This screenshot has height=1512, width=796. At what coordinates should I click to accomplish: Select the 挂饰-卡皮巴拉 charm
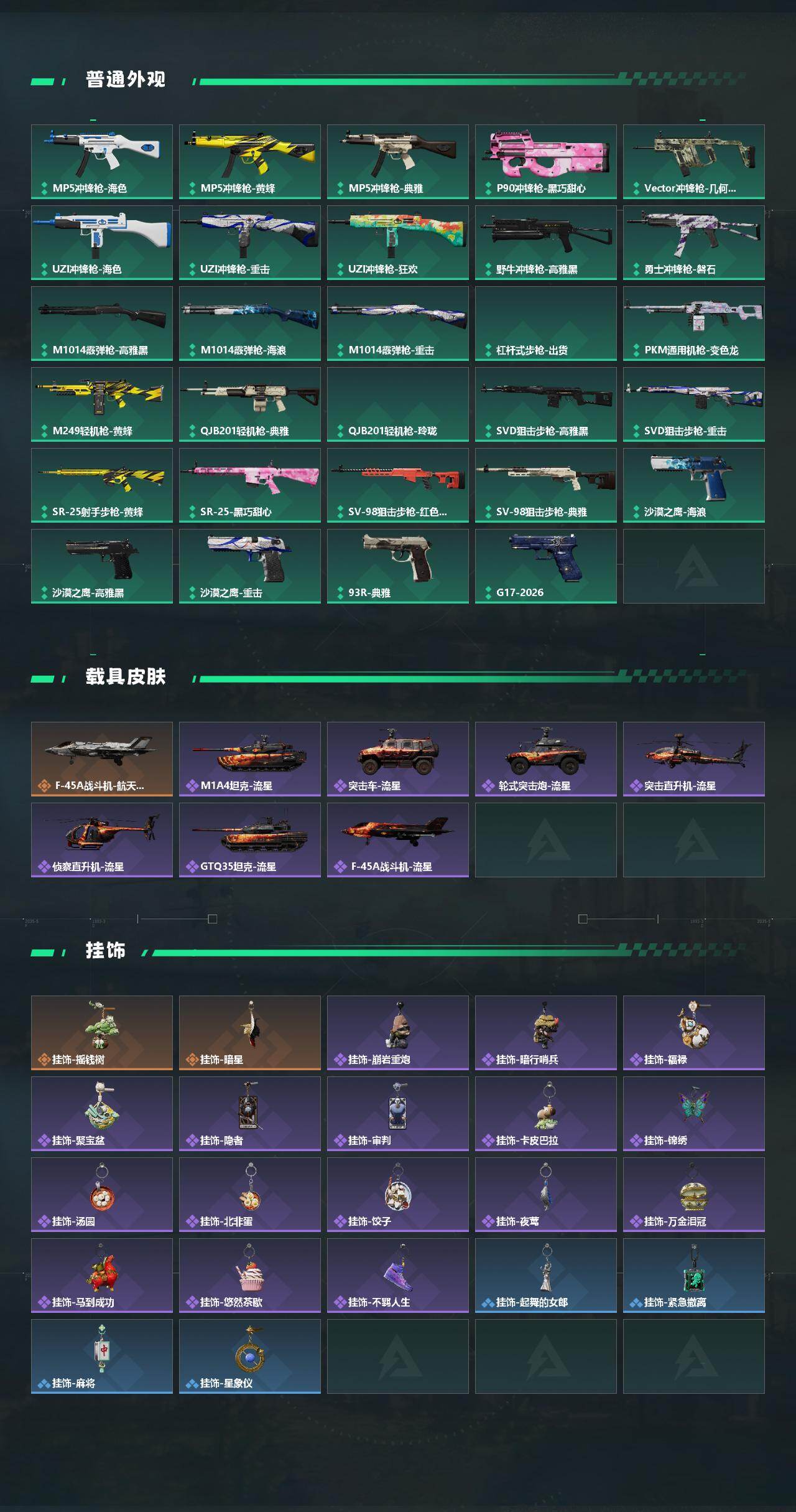tap(546, 1114)
